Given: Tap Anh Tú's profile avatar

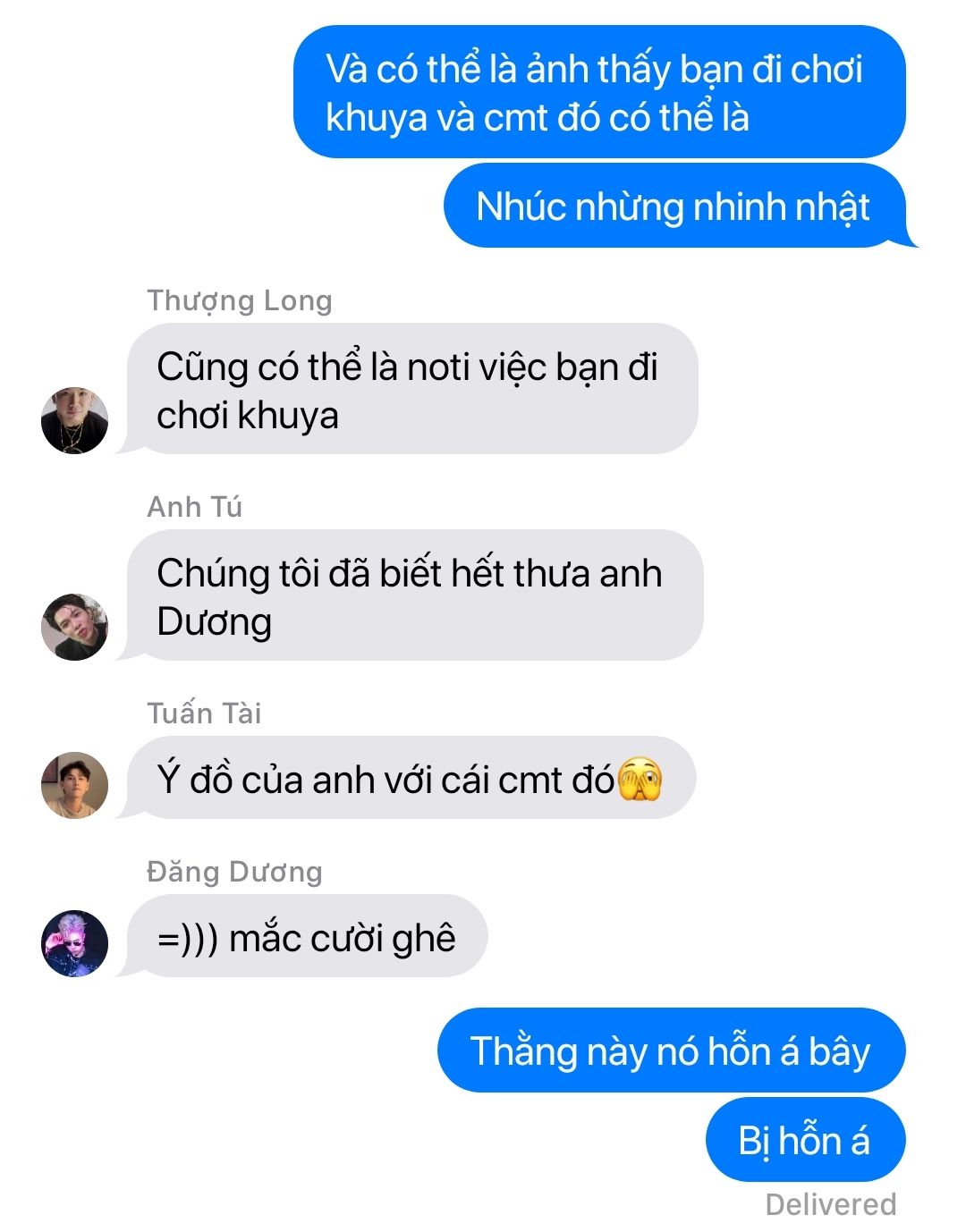Looking at the screenshot, I should tap(74, 627).
